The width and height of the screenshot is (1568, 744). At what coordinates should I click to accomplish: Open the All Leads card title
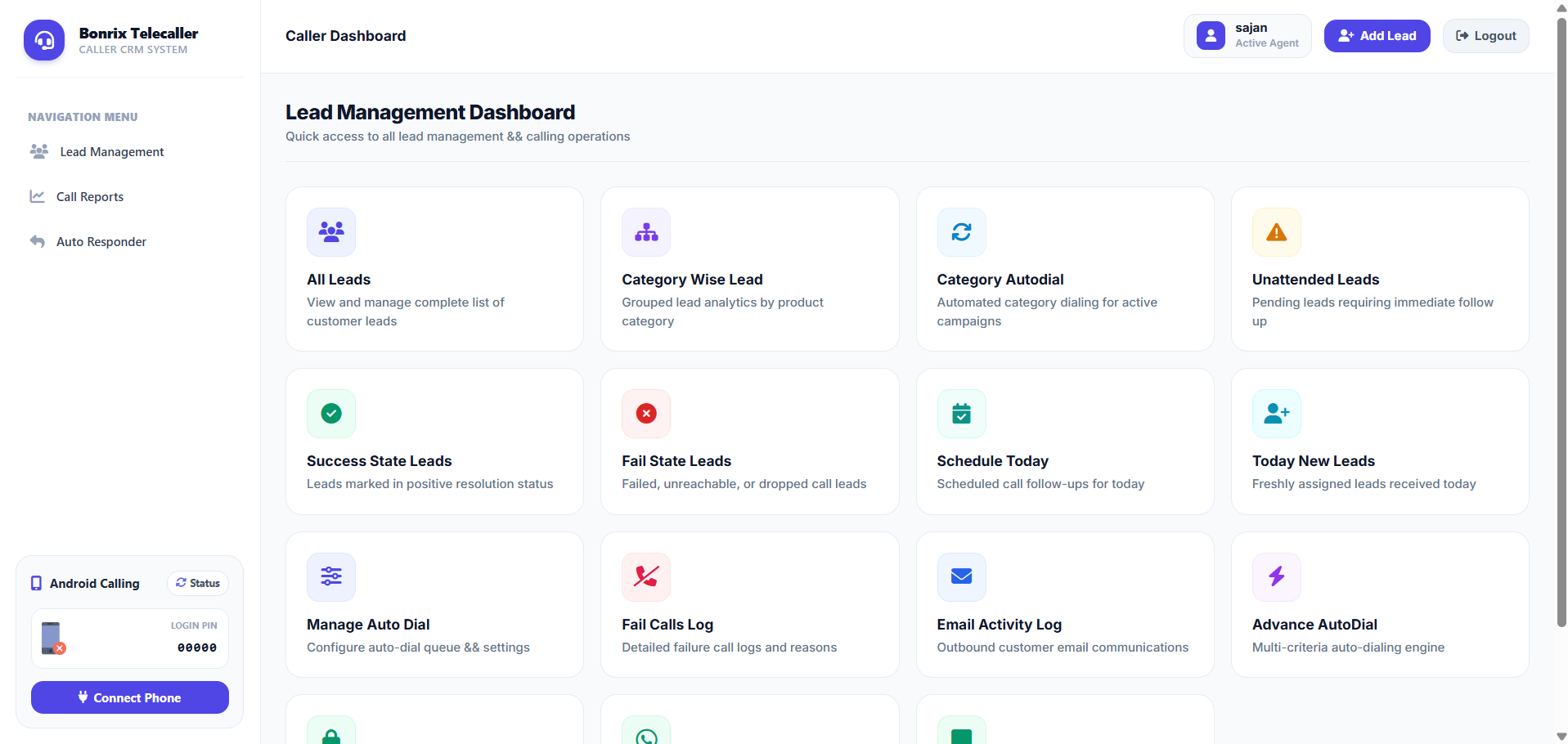(x=339, y=280)
